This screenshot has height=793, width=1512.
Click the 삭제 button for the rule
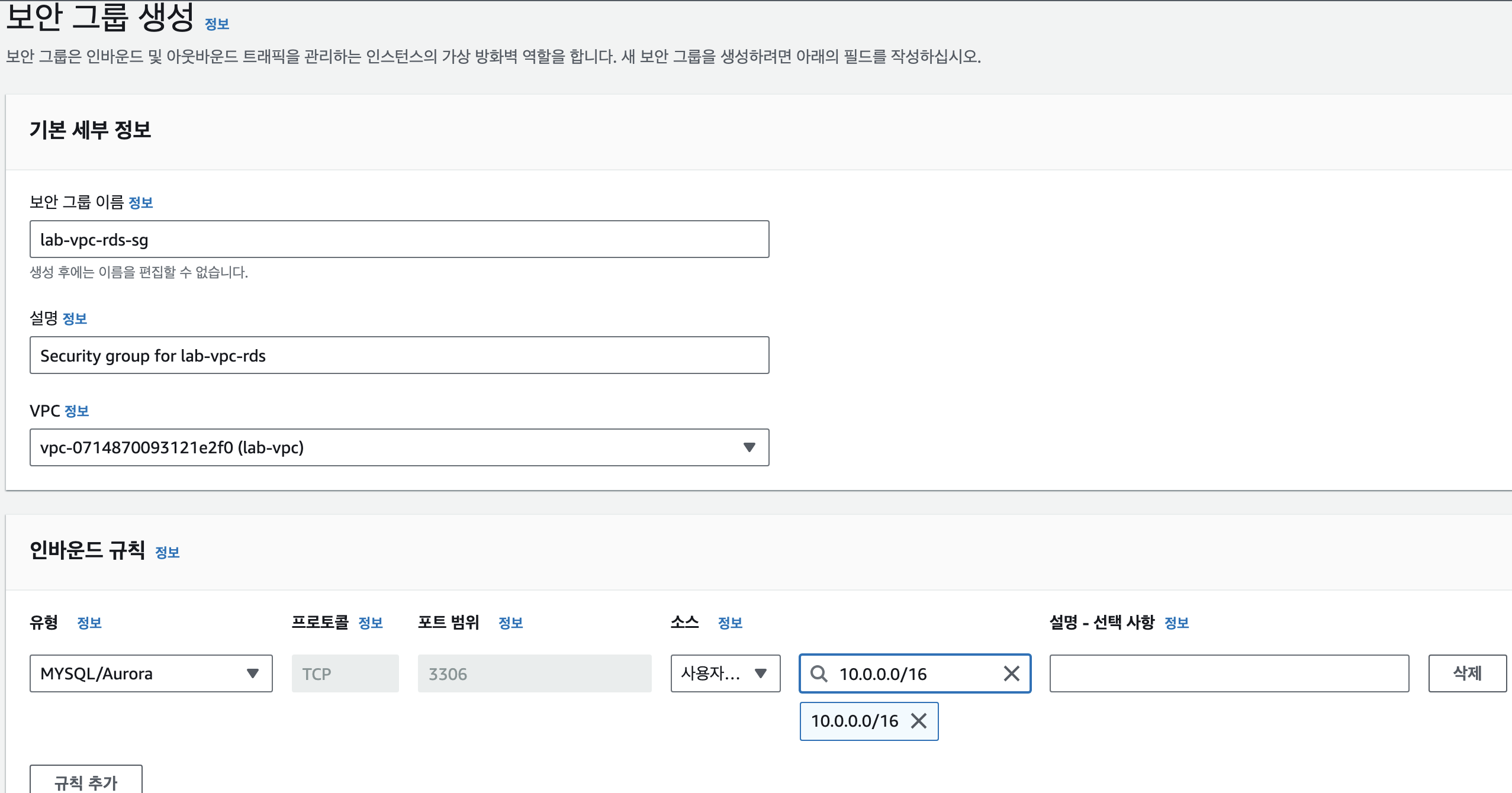[1467, 673]
